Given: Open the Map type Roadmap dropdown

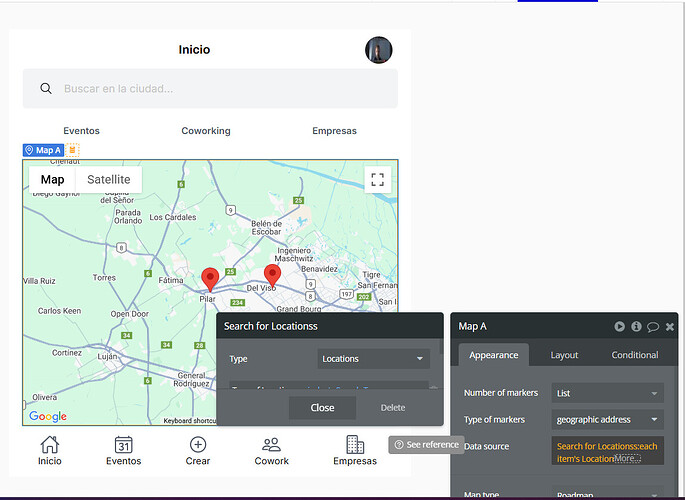Looking at the screenshot, I should click(x=608, y=493).
